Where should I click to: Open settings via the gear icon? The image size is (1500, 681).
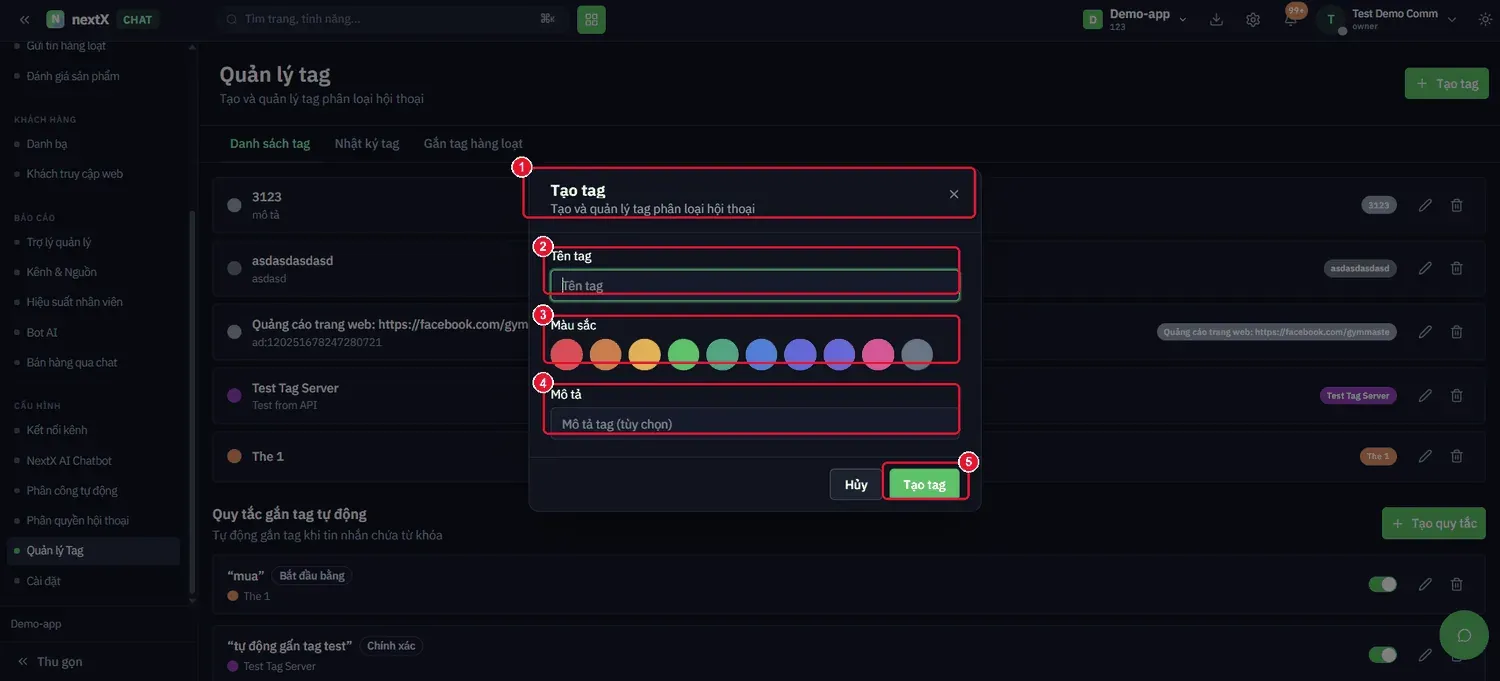pos(1253,19)
